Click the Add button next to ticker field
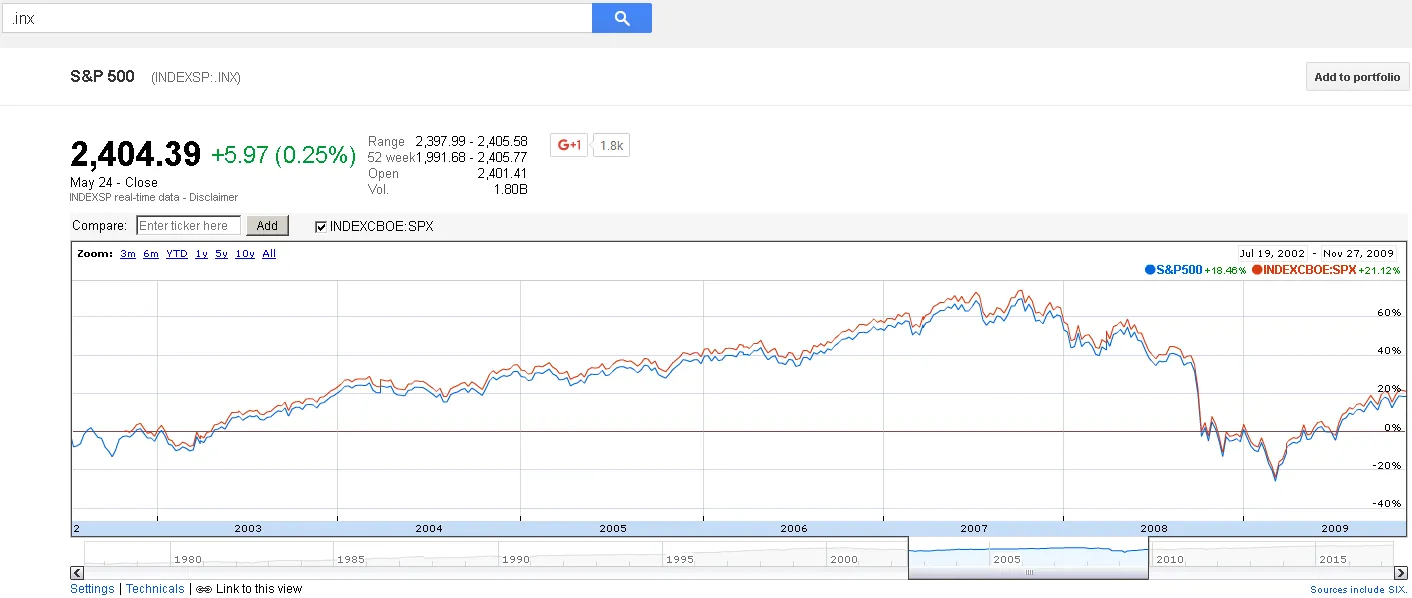Viewport: 1412px width, 598px height. (x=267, y=226)
